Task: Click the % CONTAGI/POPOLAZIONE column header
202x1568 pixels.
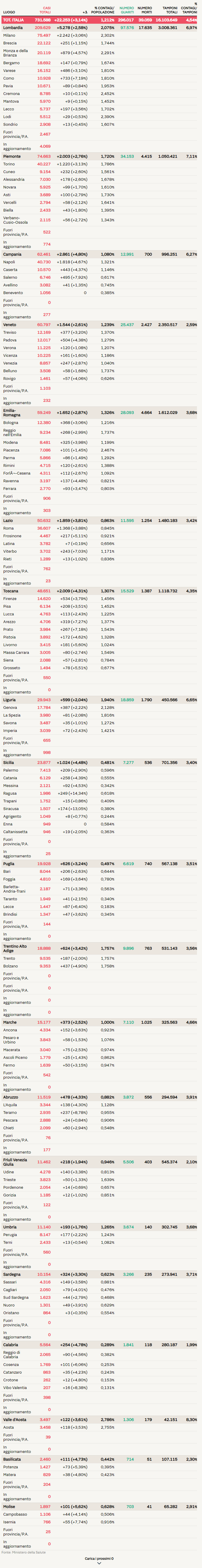Action: tap(104, 10)
